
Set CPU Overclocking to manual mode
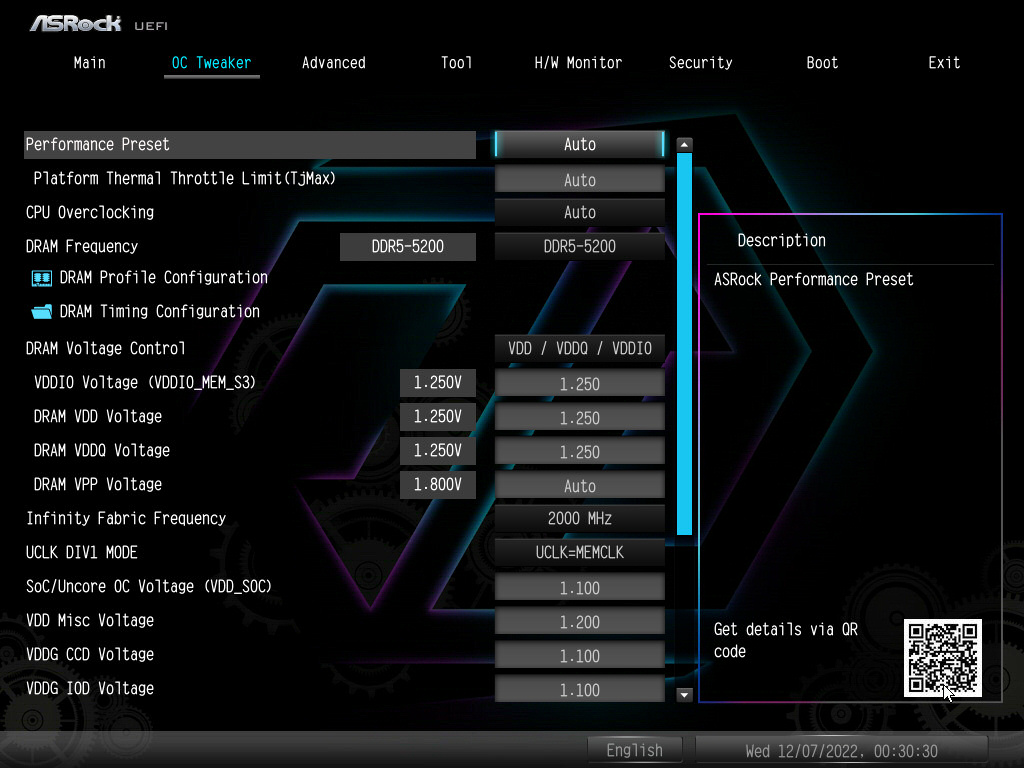pos(579,212)
